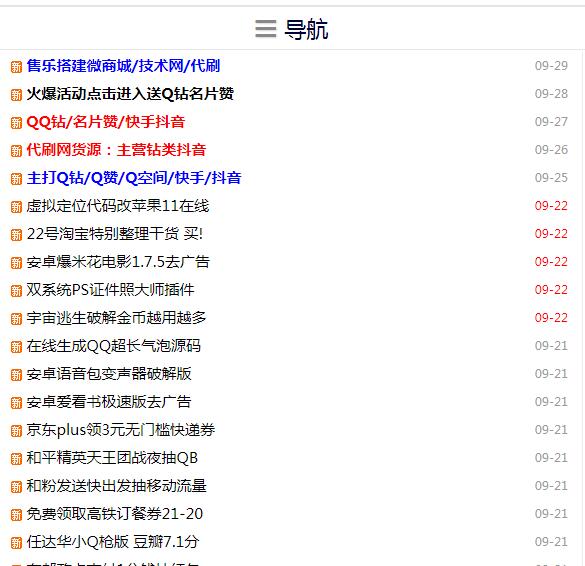The width and height of the screenshot is (585, 566).
Task: Open post 京东plus领3元无门槛快递券
Action: pos(121,430)
